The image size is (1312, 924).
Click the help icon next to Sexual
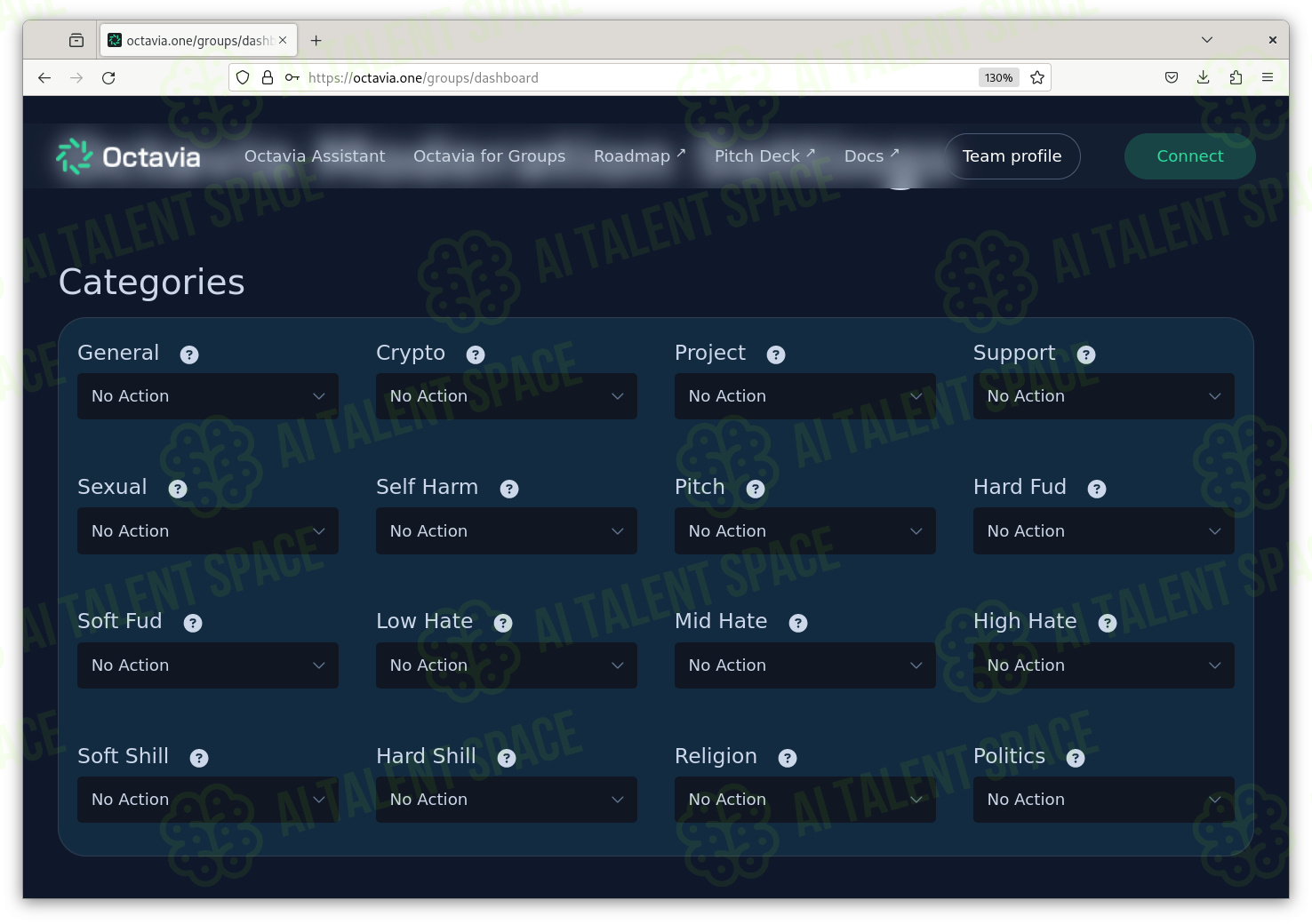(178, 489)
